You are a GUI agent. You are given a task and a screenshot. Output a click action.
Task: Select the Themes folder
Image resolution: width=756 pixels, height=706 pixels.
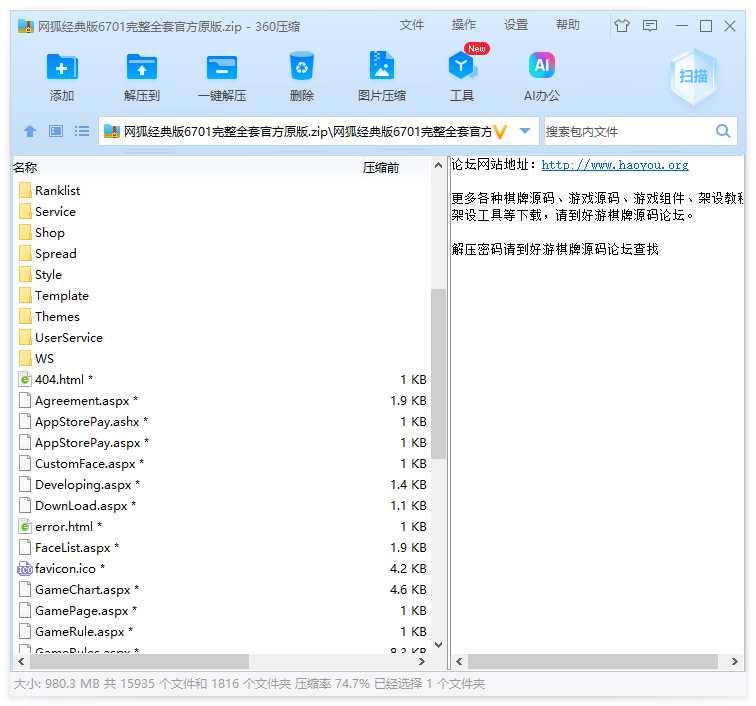pos(49,317)
